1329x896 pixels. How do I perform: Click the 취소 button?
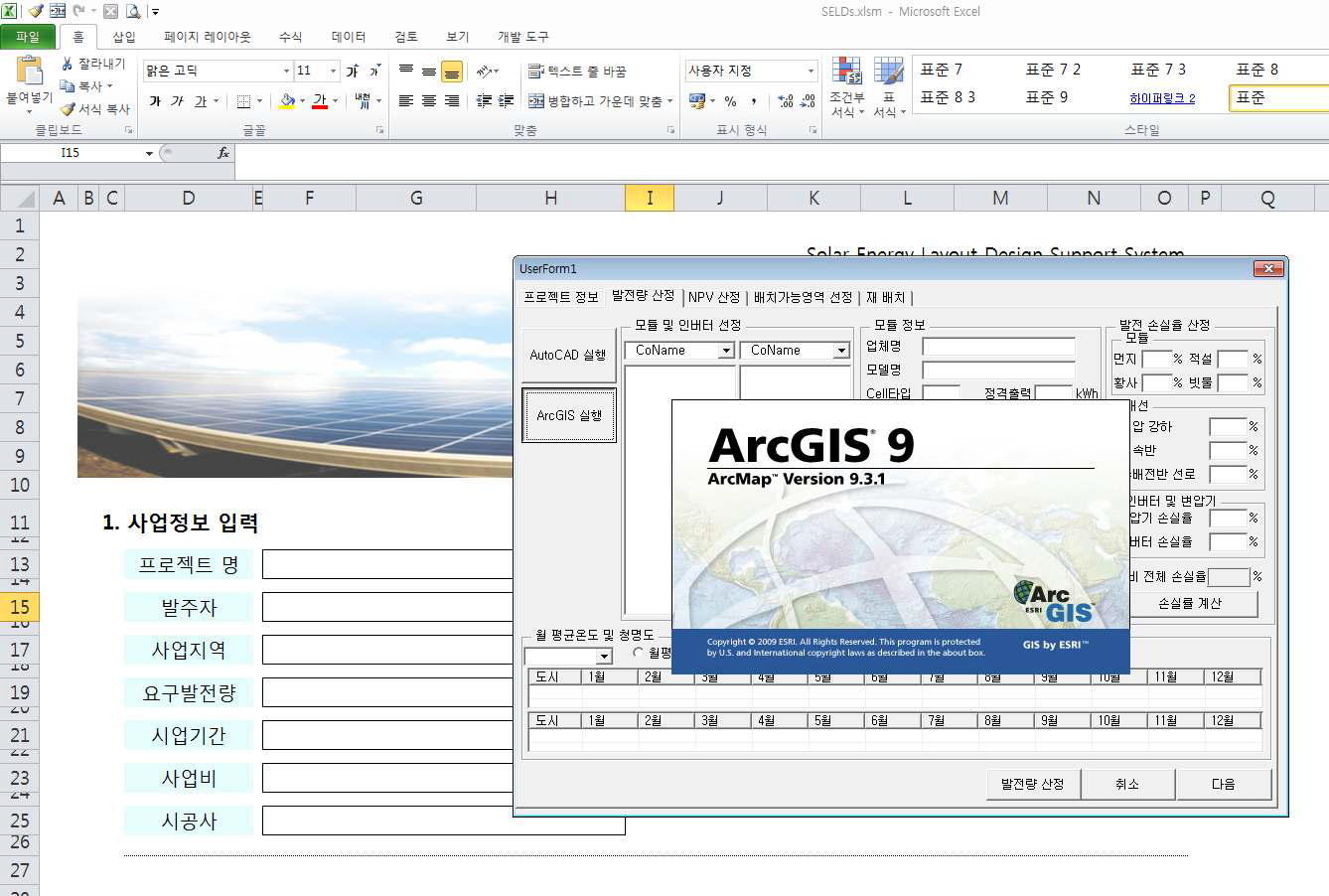(x=1127, y=784)
